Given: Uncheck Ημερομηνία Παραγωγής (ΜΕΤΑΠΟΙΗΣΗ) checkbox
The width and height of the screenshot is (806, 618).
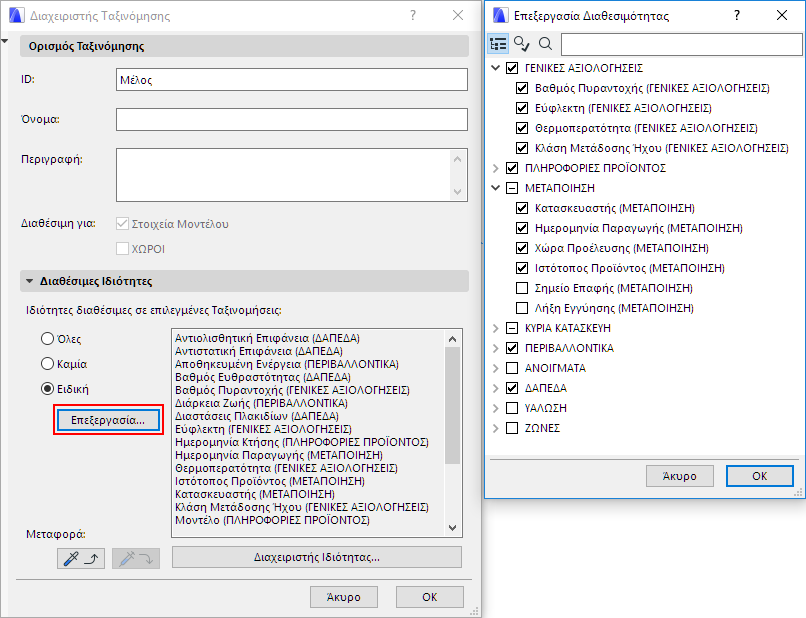Looking at the screenshot, I should tap(522, 228).
